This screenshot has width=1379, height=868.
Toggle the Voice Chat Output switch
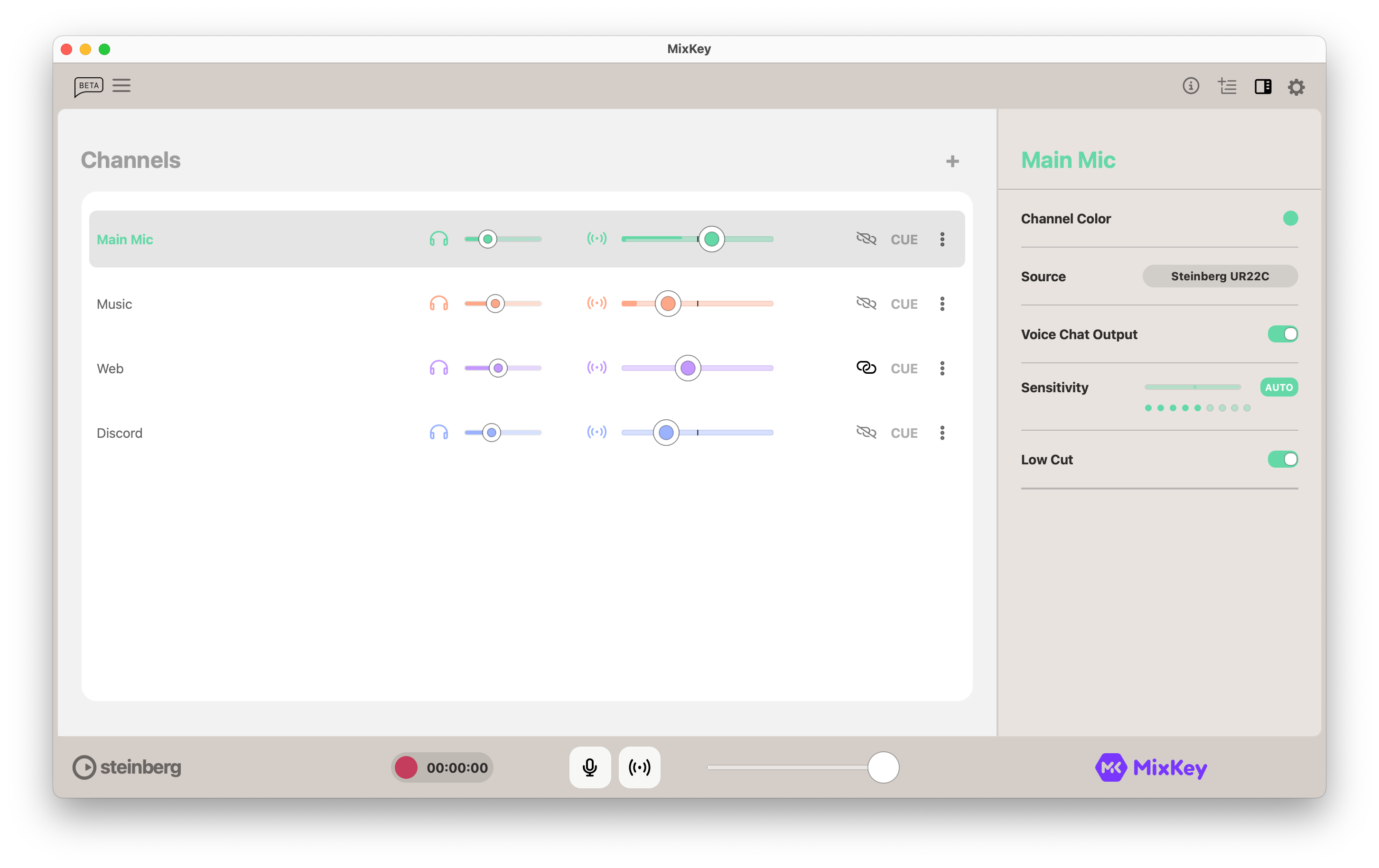(x=1282, y=334)
